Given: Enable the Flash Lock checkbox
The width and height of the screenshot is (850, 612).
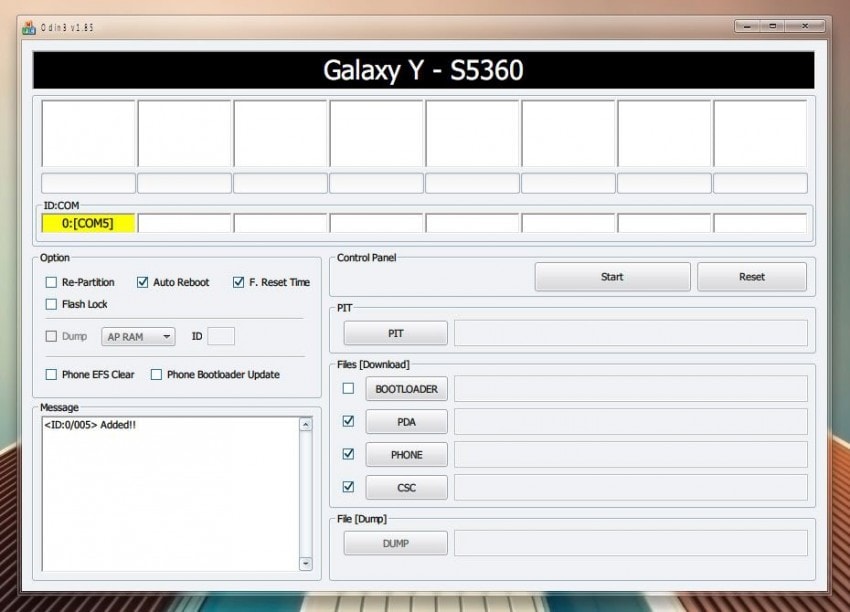Looking at the screenshot, I should coord(51,304).
